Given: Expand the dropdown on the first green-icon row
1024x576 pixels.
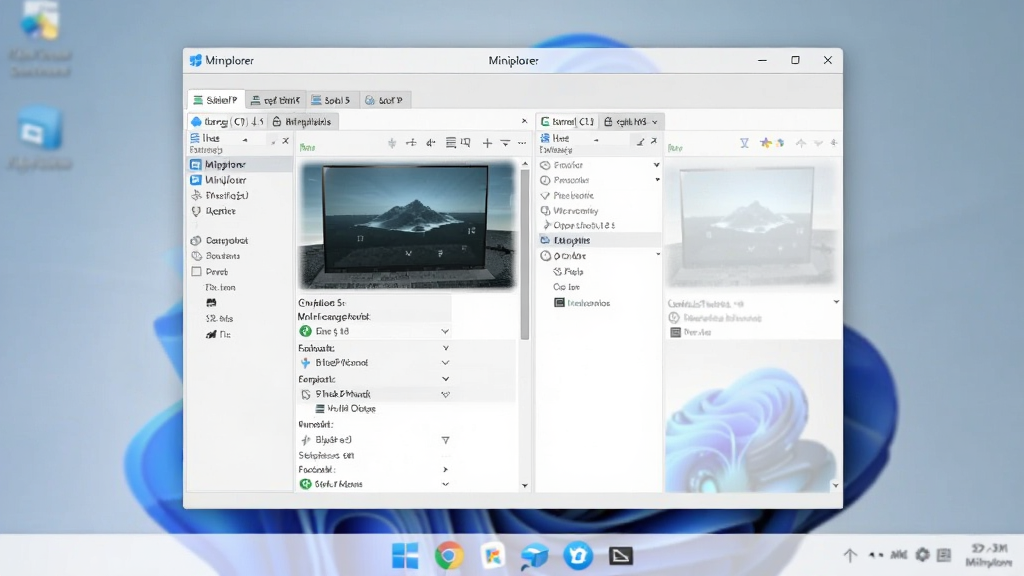Looking at the screenshot, I should coord(445,331).
